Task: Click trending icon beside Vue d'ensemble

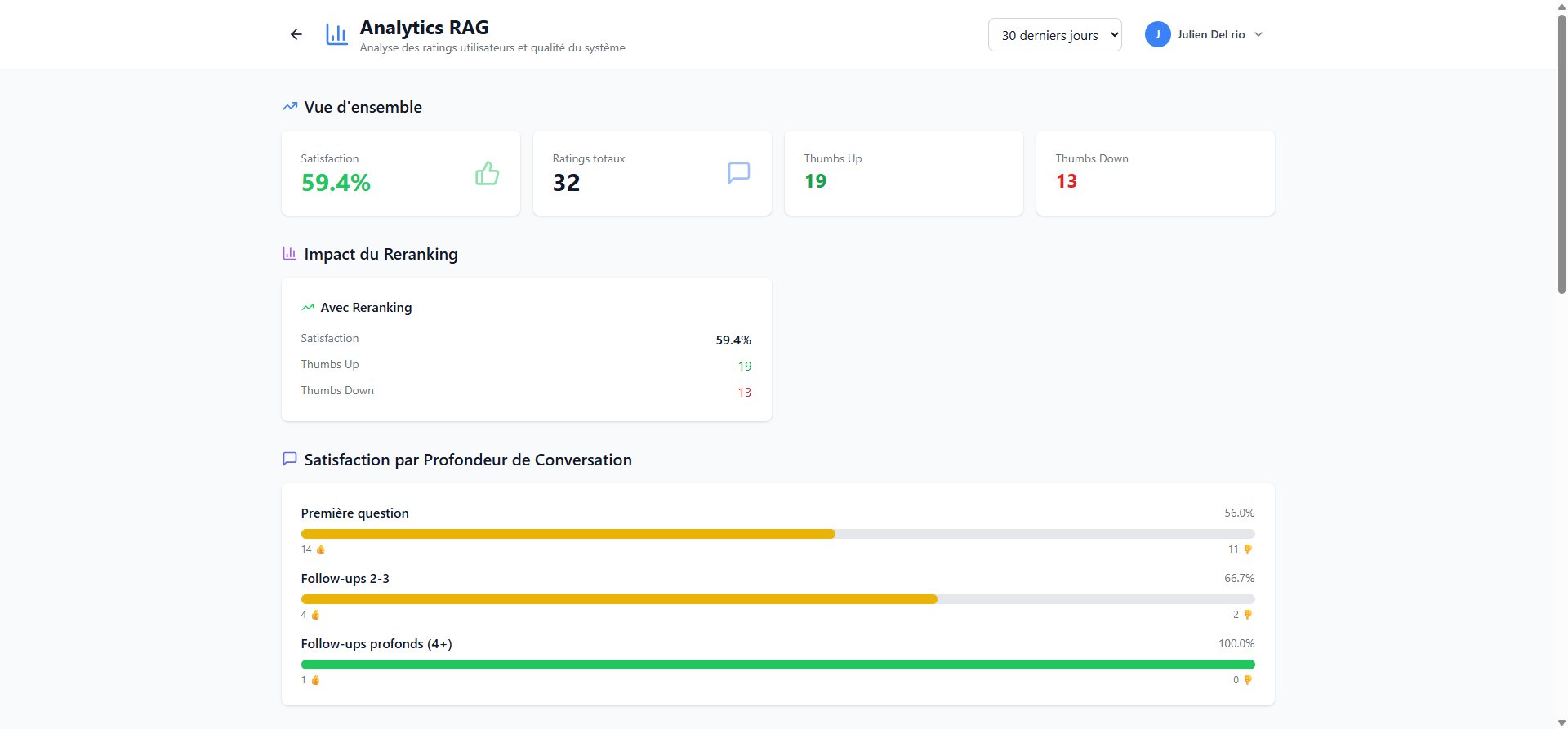Action: (290, 107)
